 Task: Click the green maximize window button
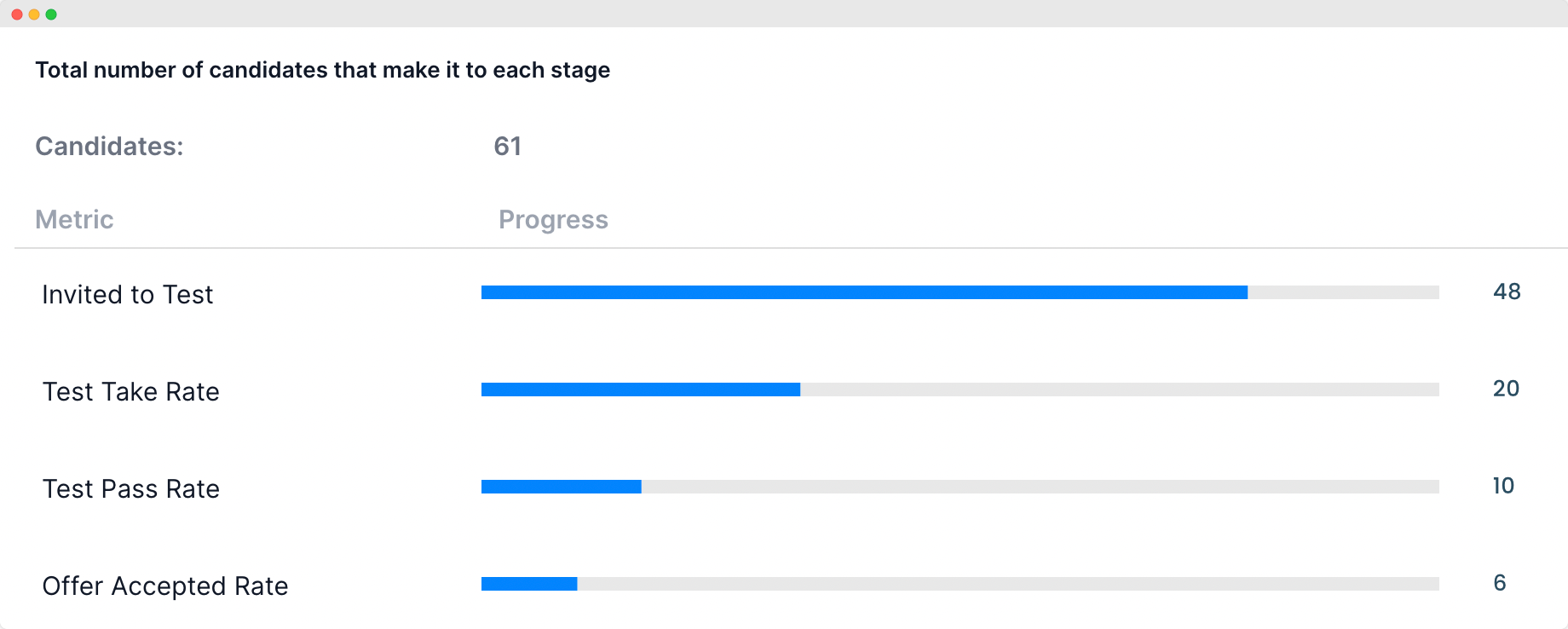click(x=51, y=14)
